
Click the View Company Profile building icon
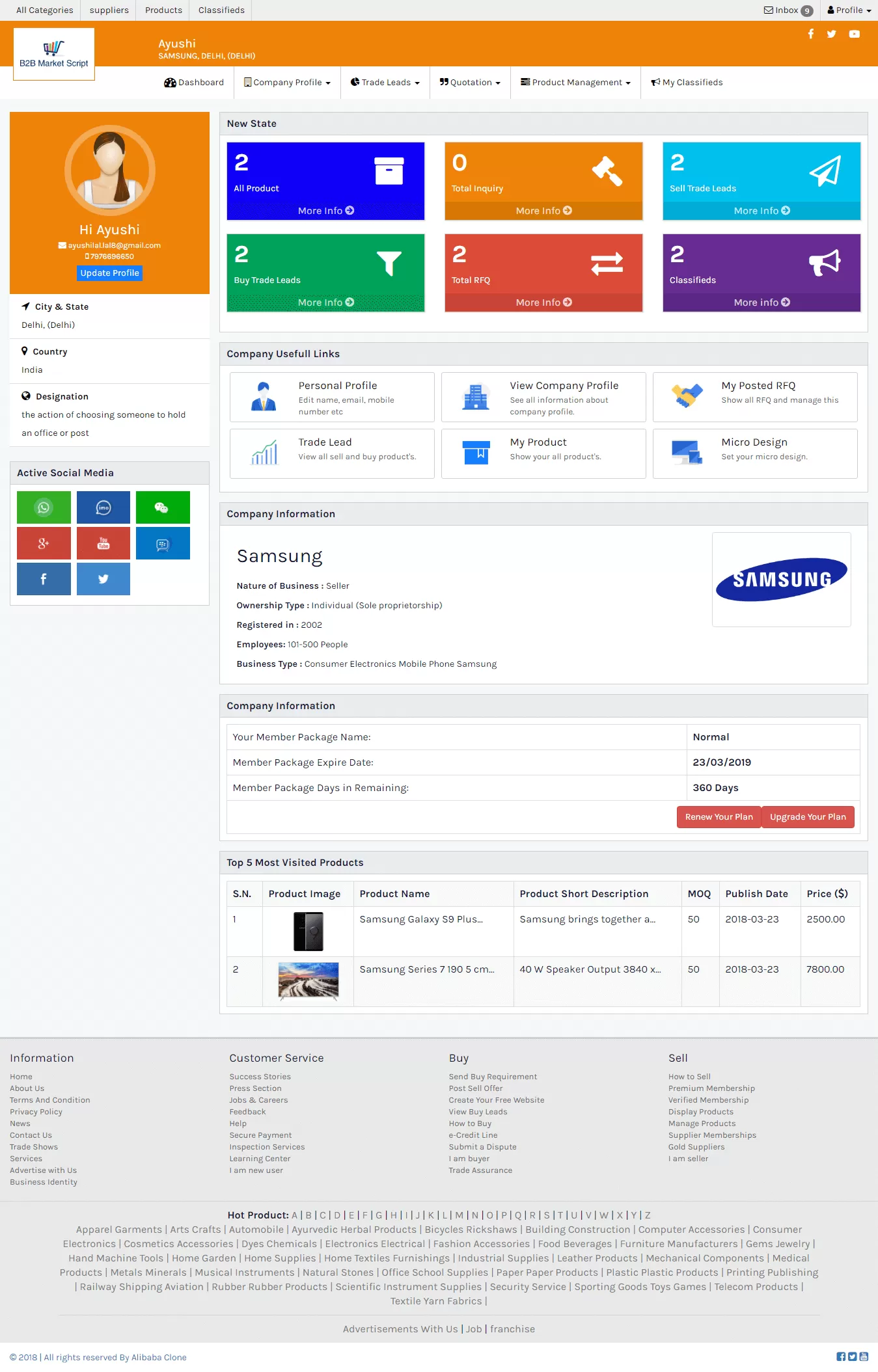point(476,397)
